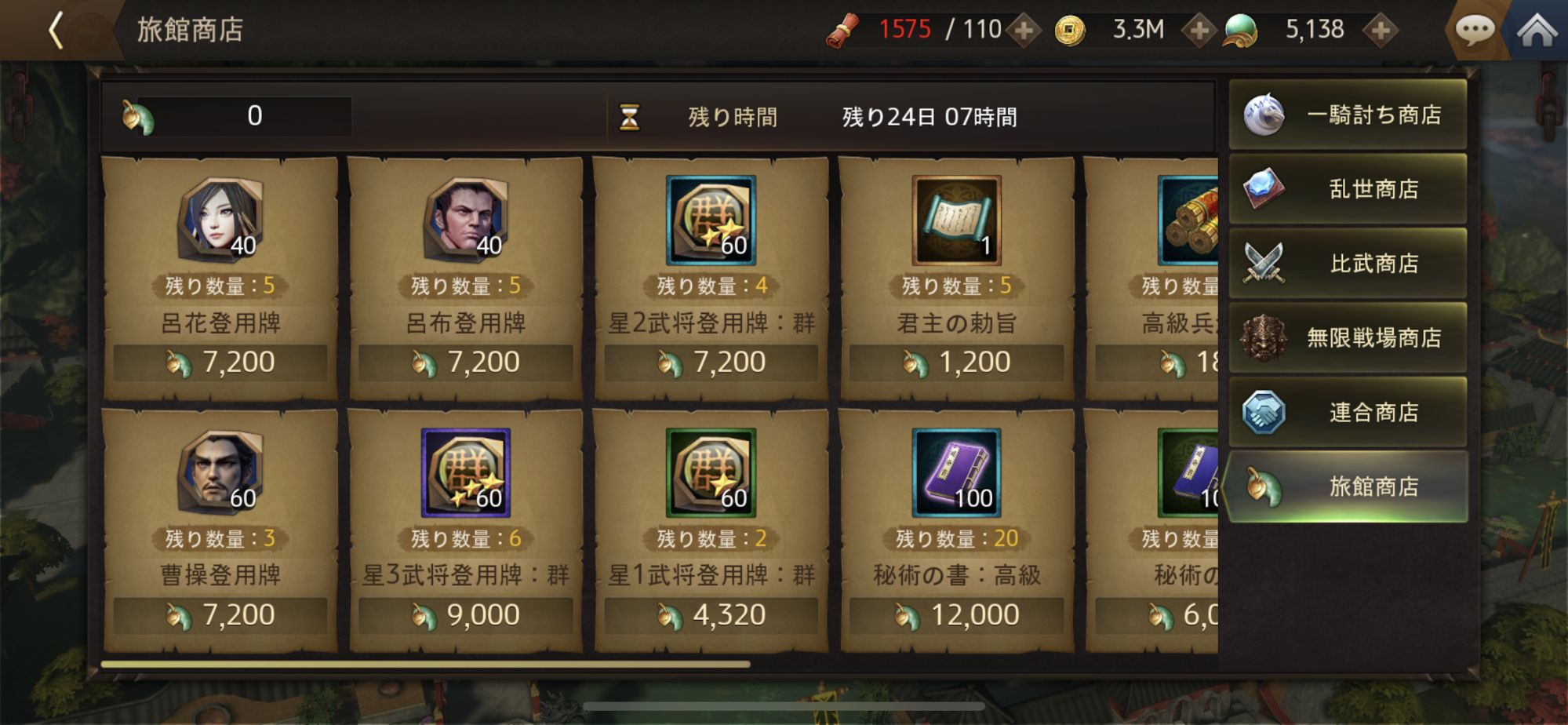
Task: Purchase 星3武将登用牌：群 for 9,000
Action: (466, 615)
